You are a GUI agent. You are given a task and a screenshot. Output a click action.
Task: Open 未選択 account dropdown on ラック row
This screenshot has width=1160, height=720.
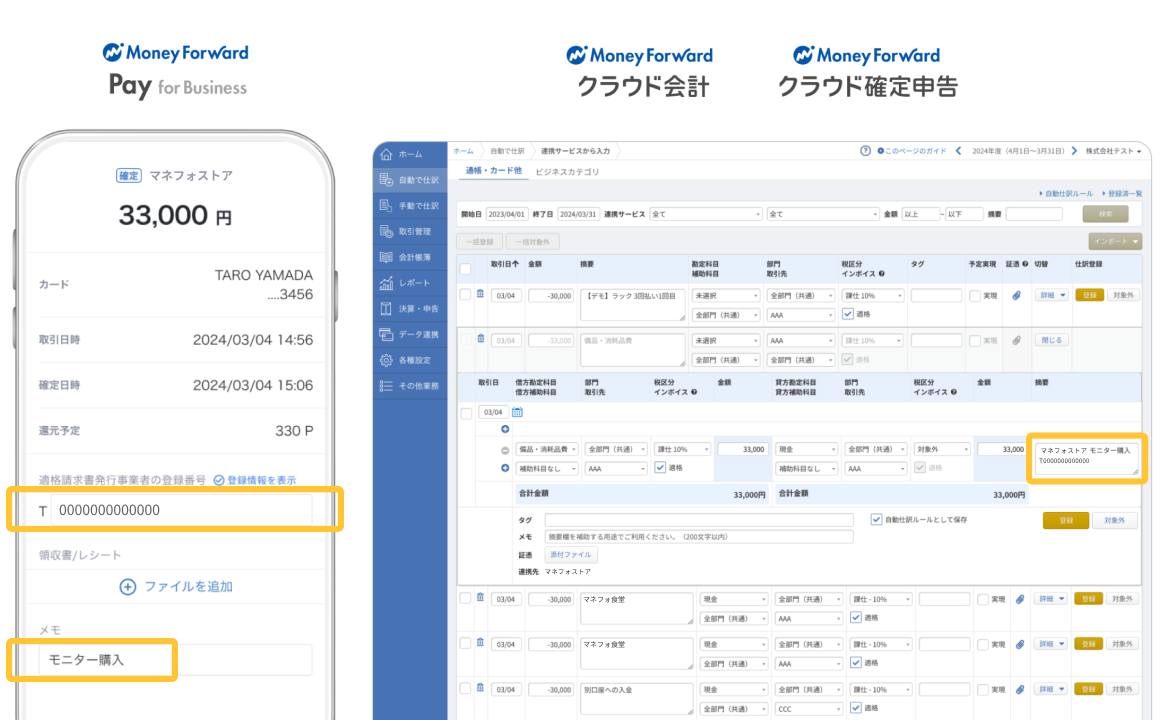(x=726, y=295)
